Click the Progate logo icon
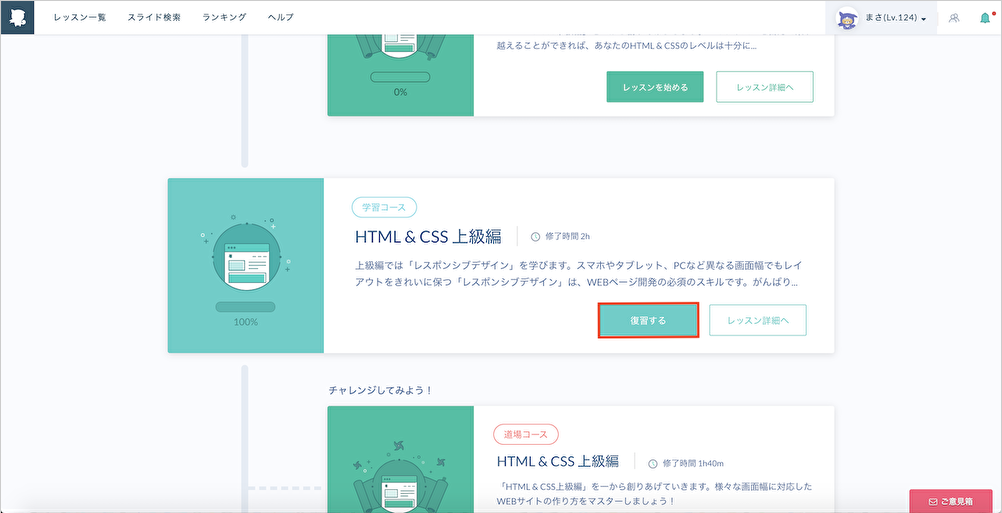 tap(17, 17)
